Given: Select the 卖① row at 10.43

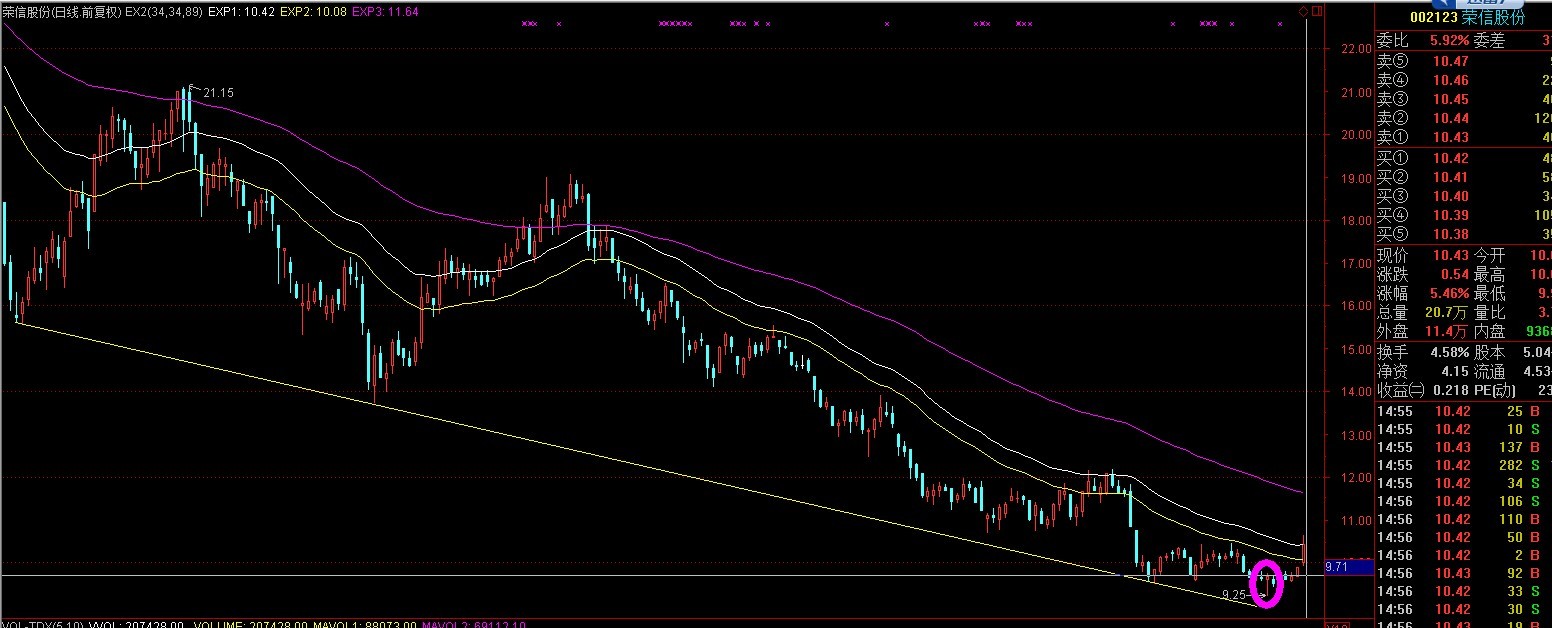Looking at the screenshot, I should point(1464,137).
